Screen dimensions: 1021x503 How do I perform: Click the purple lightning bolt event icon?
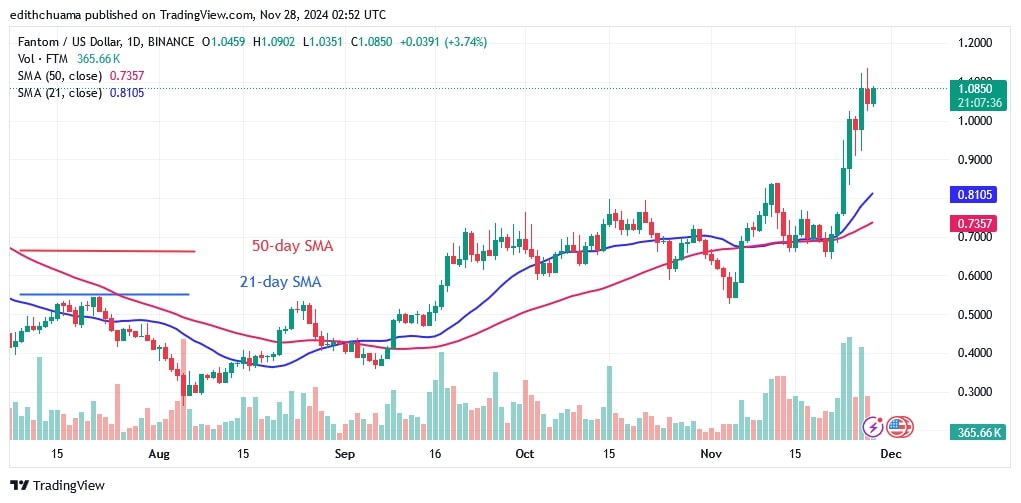coord(873,427)
